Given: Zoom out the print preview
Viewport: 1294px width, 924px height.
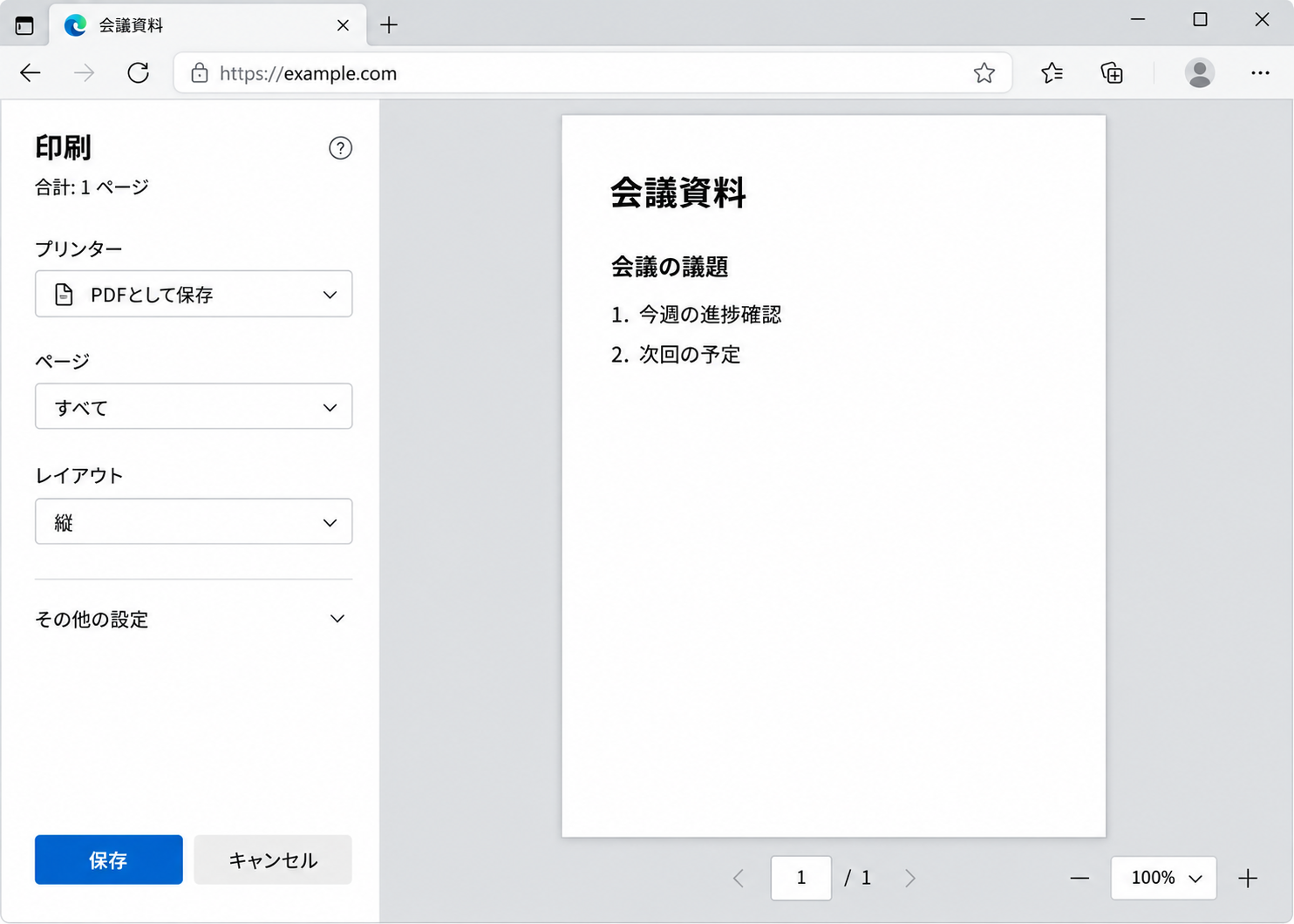Looking at the screenshot, I should (1079, 878).
